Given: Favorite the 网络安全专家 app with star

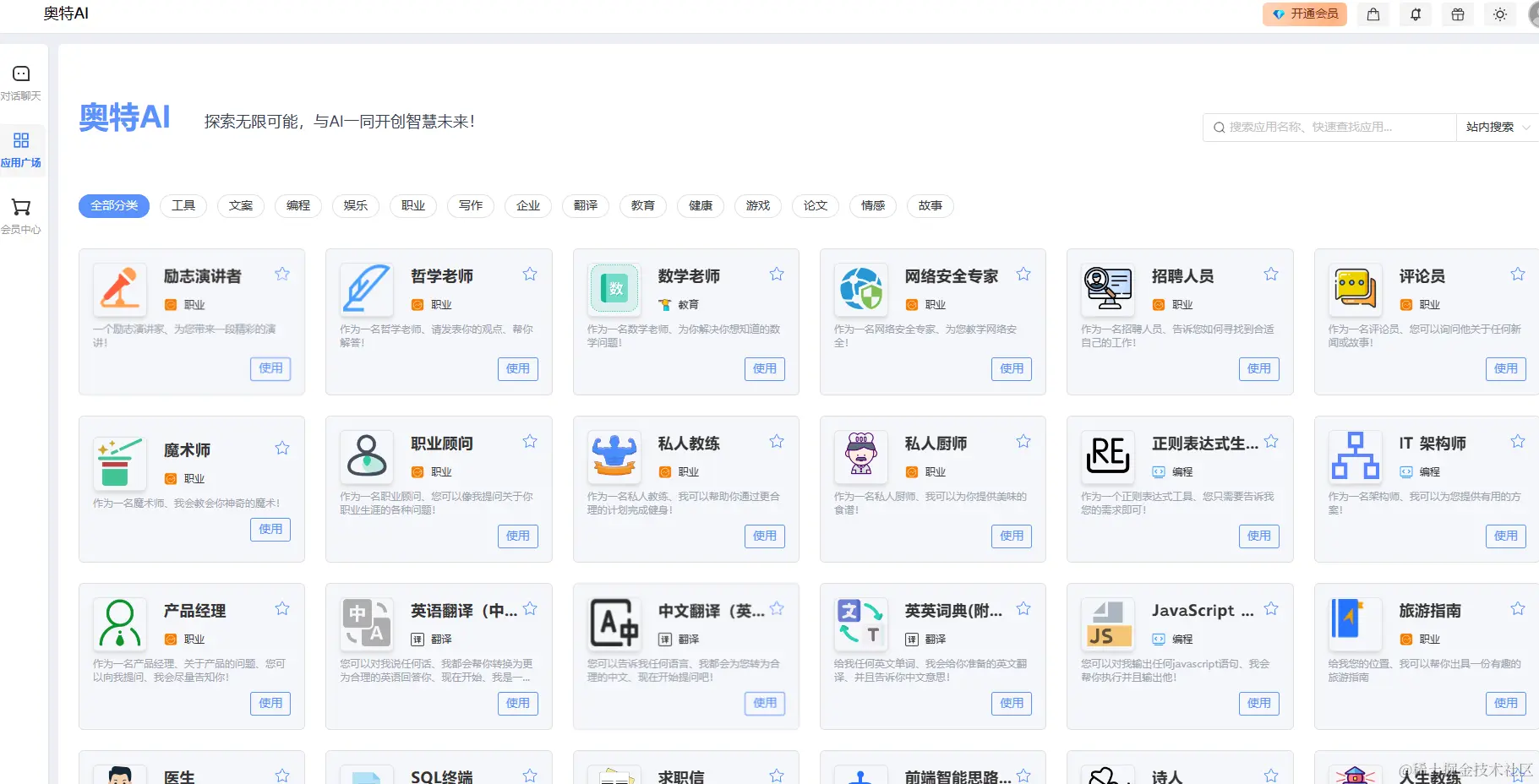Looking at the screenshot, I should coord(1023,274).
